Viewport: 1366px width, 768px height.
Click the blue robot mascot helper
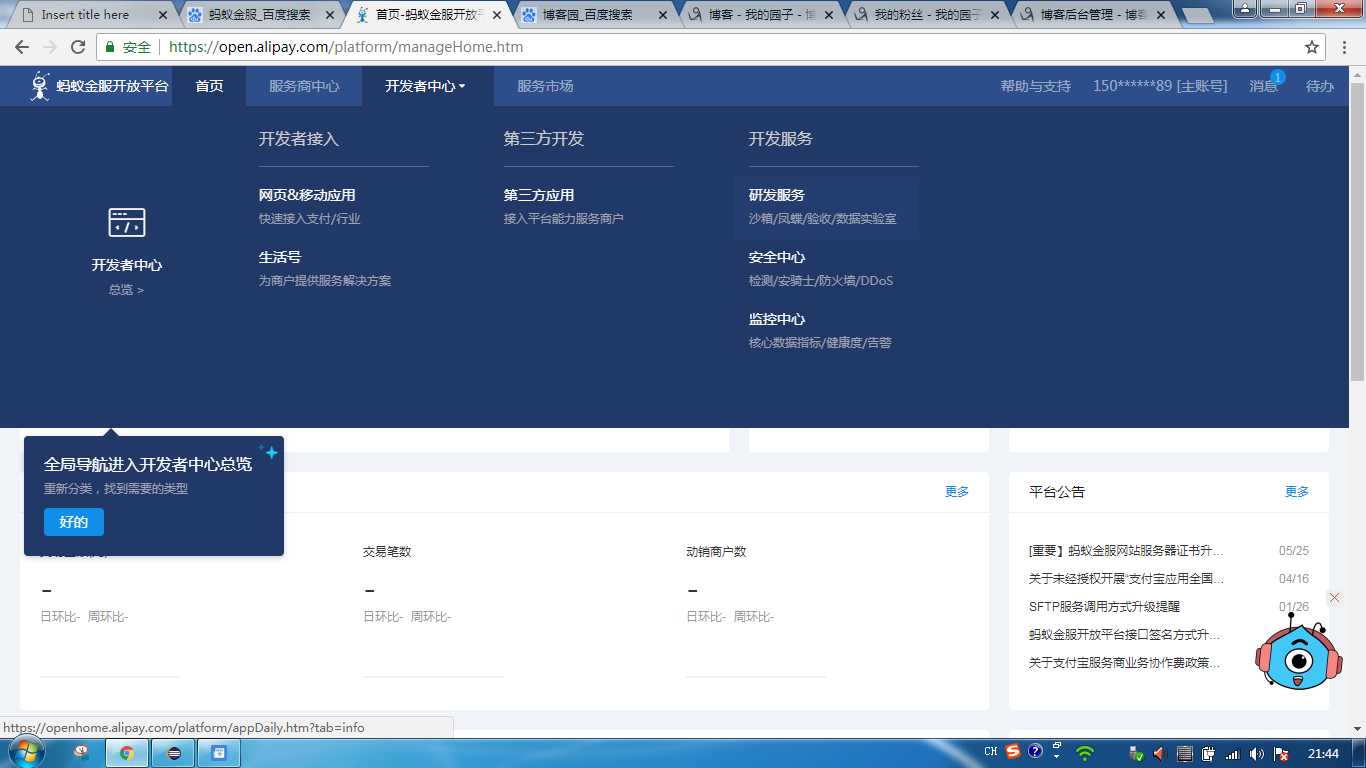click(x=1297, y=653)
